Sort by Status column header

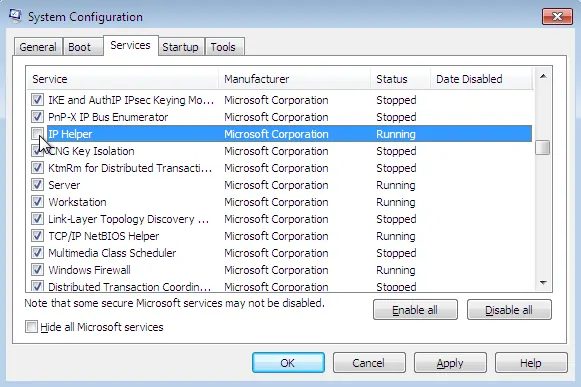(401, 79)
